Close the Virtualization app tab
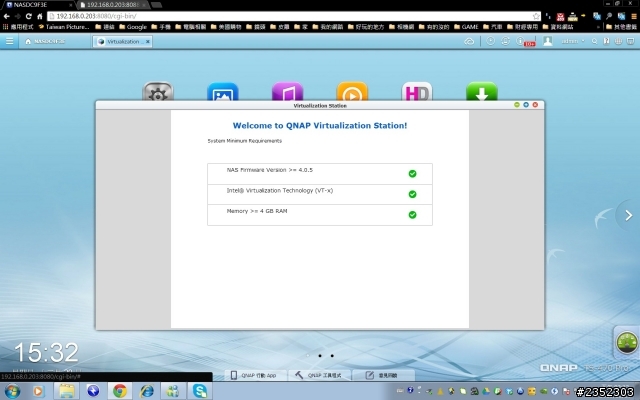Screen dimensions: 640x400 coord(148,41)
